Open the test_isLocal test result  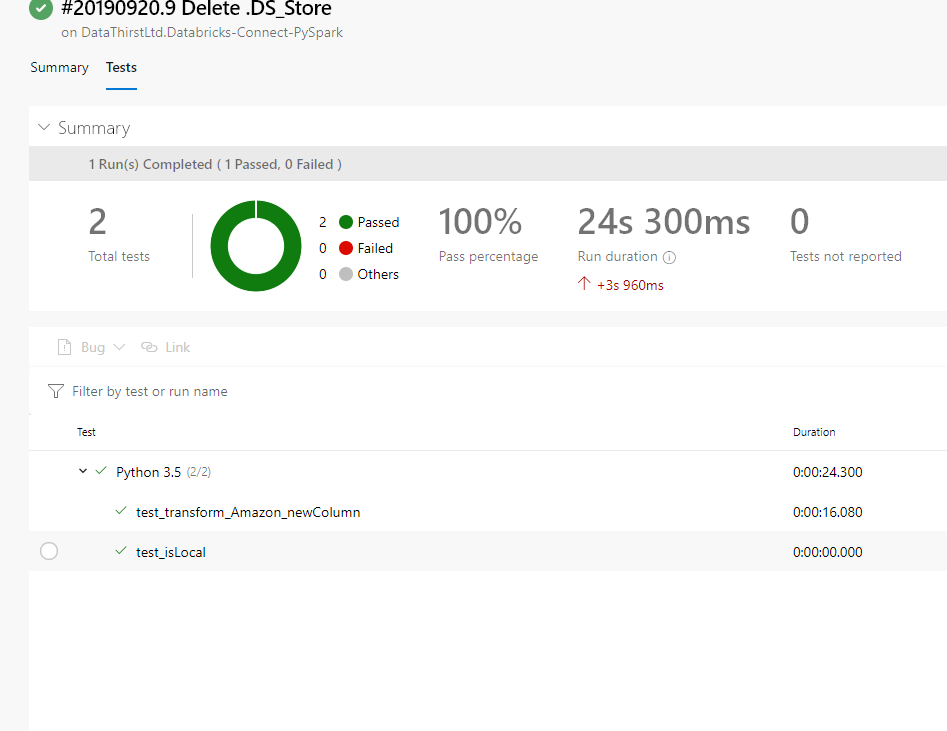pyautogui.click(x=171, y=552)
